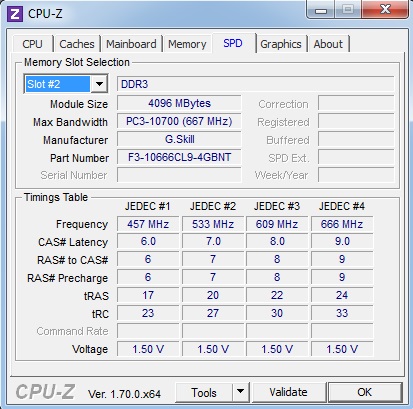This screenshot has height=409, width=413.
Task: Click the JEDEC #4 column header
Action: click(x=342, y=206)
